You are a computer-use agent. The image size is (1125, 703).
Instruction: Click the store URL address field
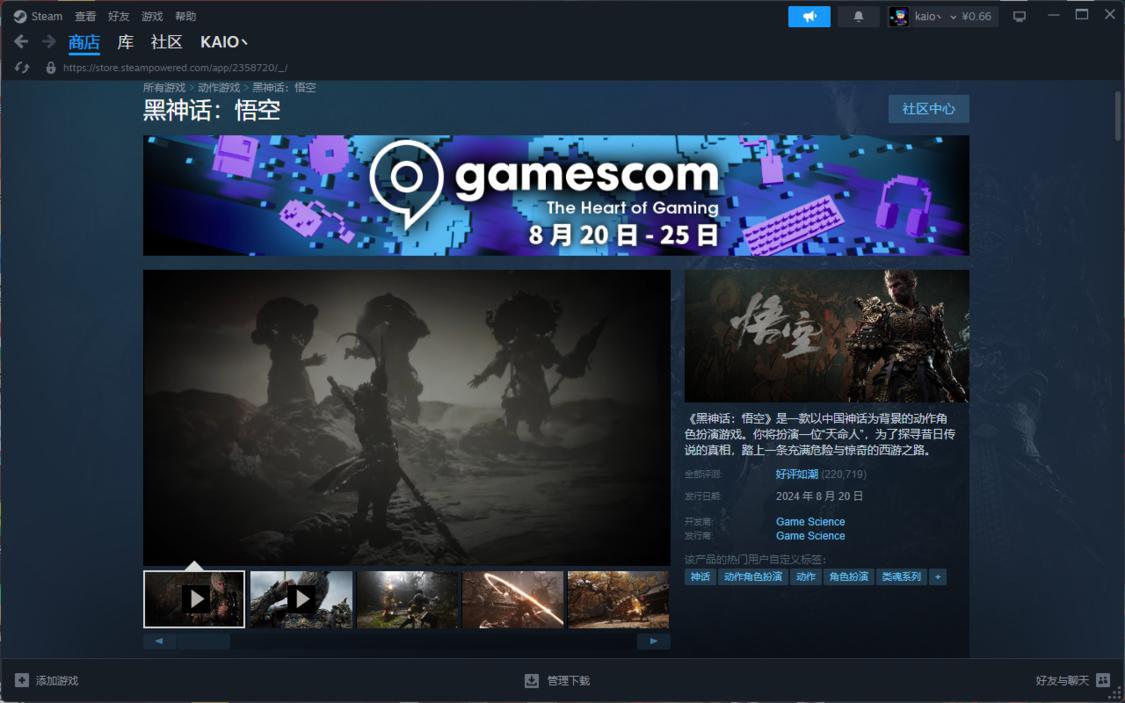click(x=175, y=67)
